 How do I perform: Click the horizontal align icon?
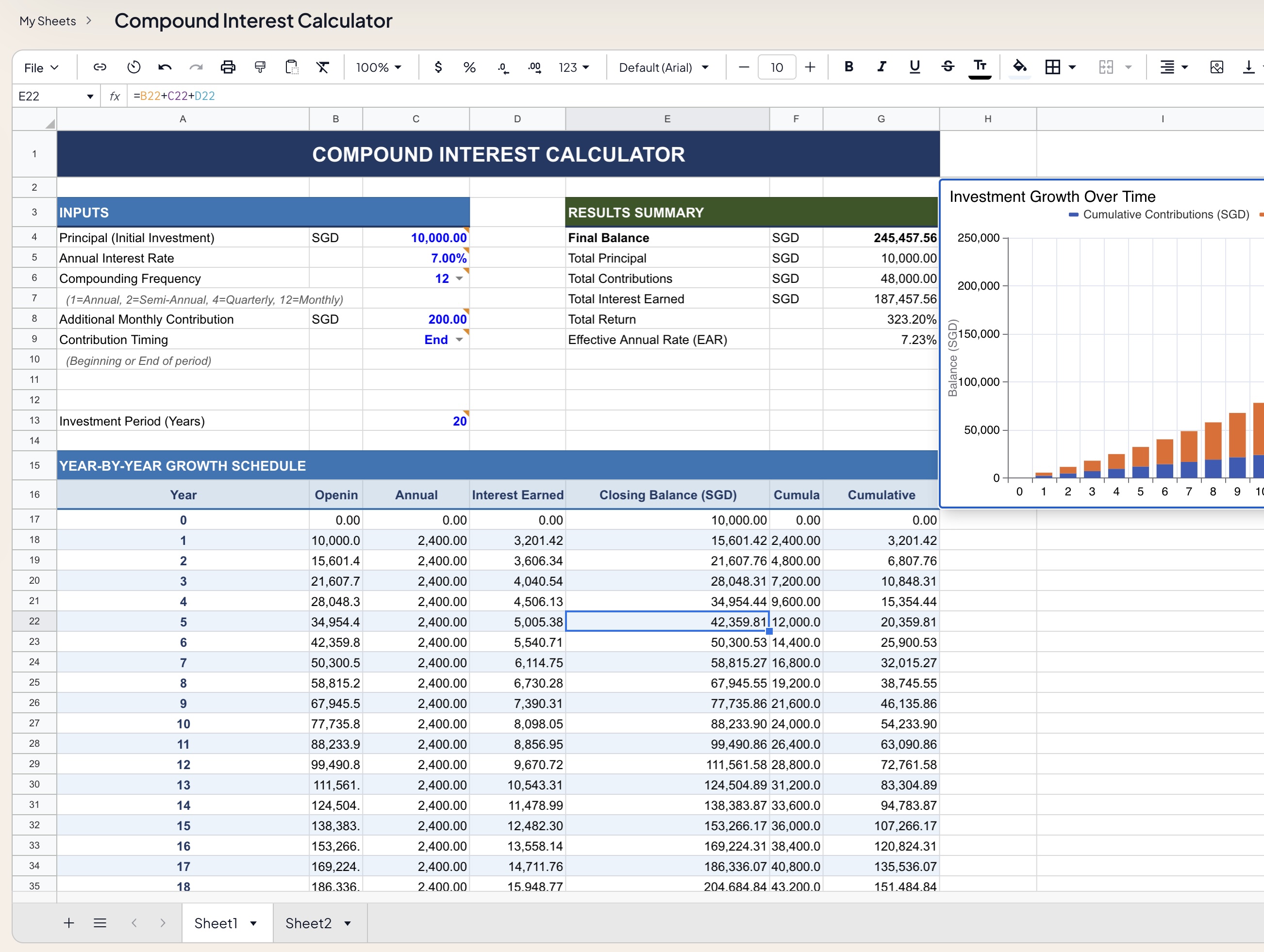[x=1167, y=67]
